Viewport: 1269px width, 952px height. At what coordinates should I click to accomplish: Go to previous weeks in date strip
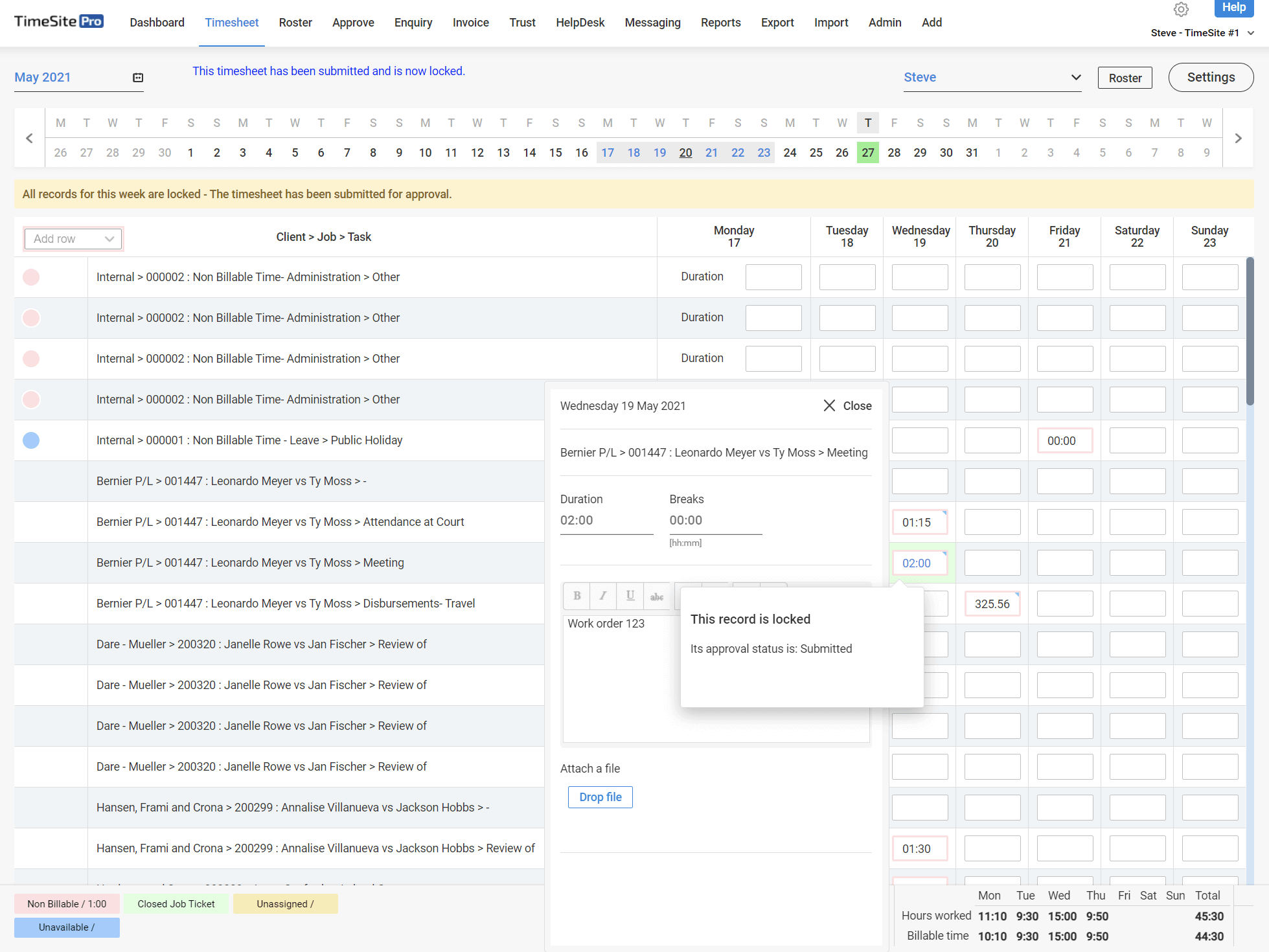29,138
